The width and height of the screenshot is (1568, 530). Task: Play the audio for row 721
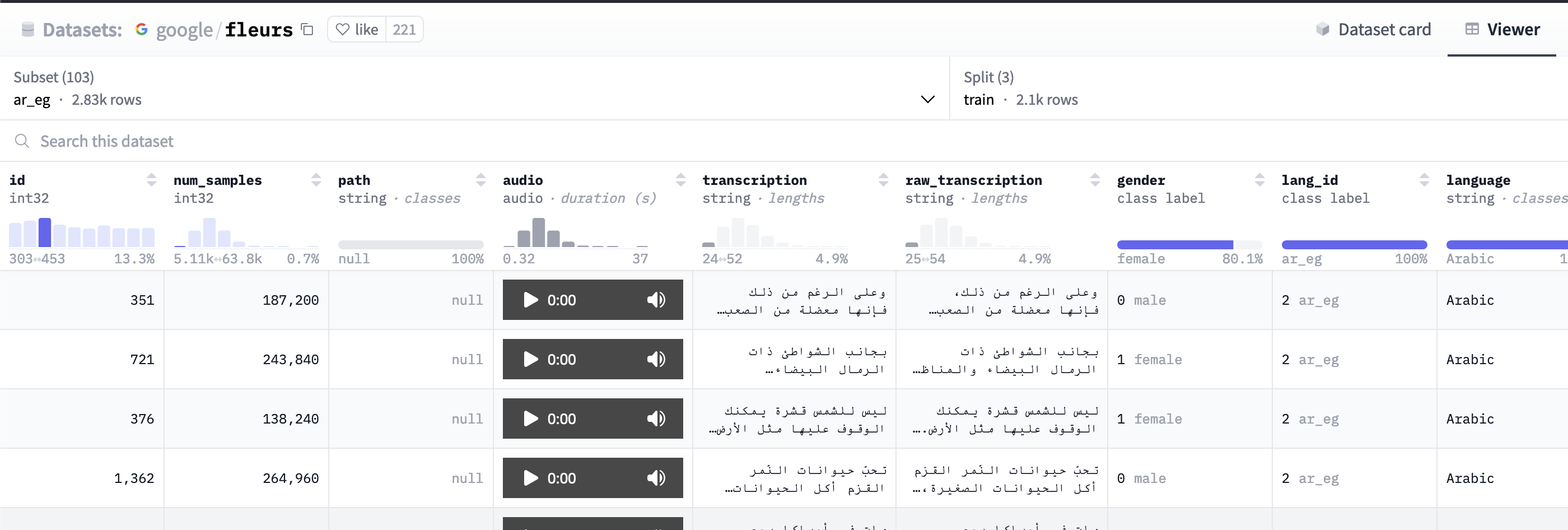pos(530,360)
